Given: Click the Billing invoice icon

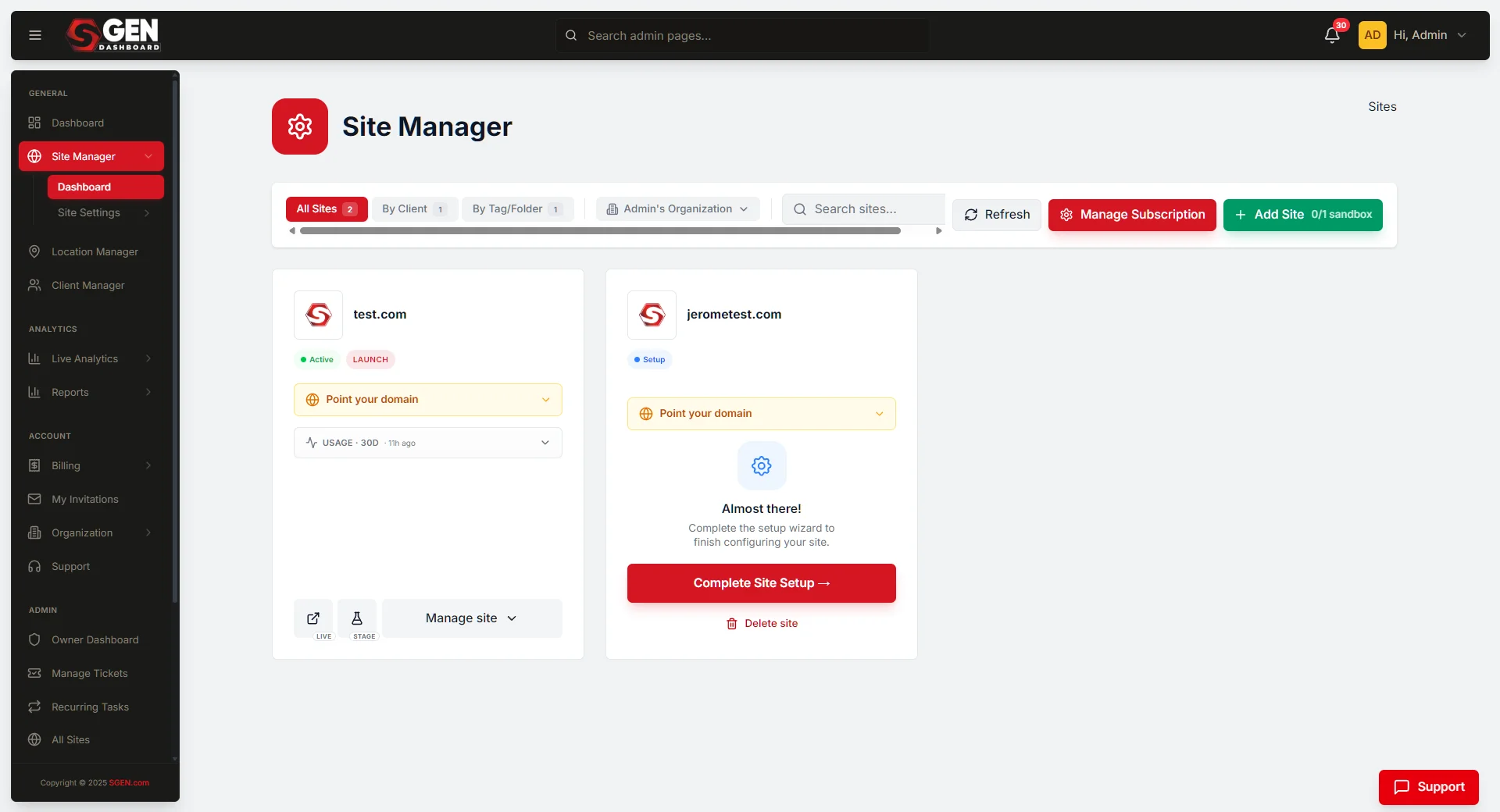Looking at the screenshot, I should click(x=34, y=465).
